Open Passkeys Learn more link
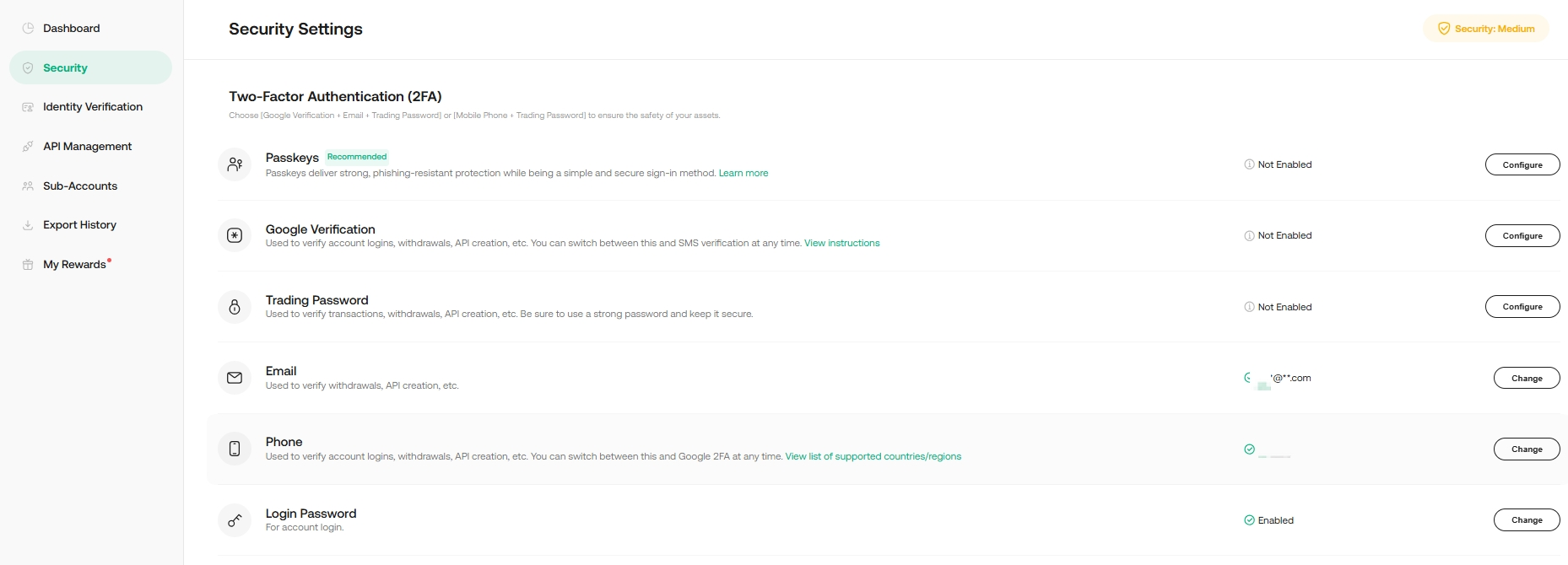This screenshot has width=1568, height=565. click(743, 173)
